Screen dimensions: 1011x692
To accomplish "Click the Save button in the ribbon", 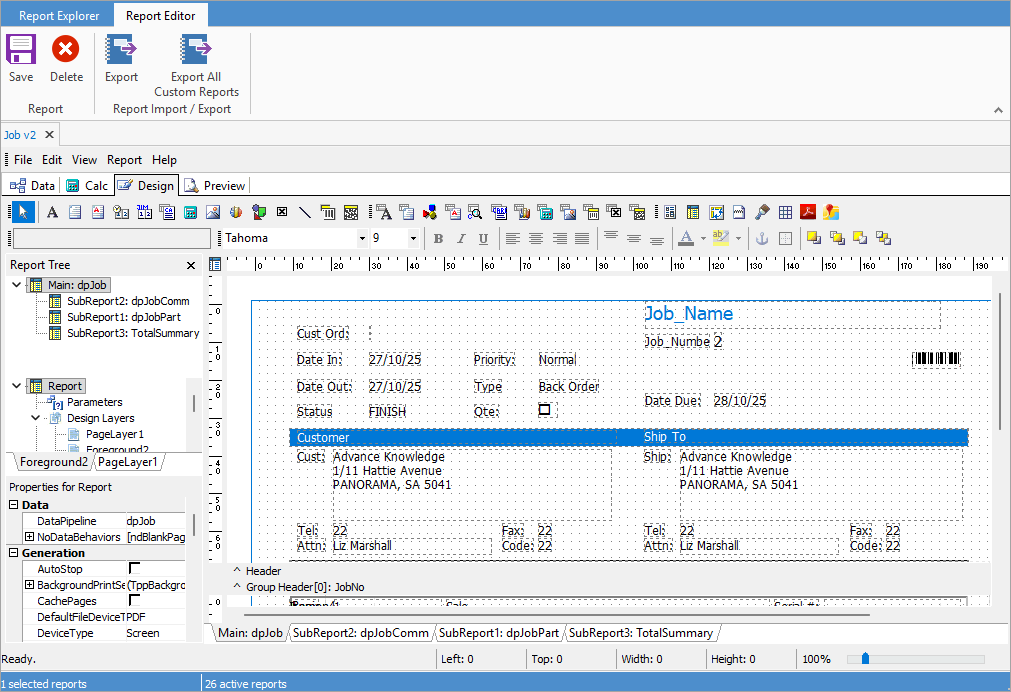I will pyautogui.click(x=20, y=58).
